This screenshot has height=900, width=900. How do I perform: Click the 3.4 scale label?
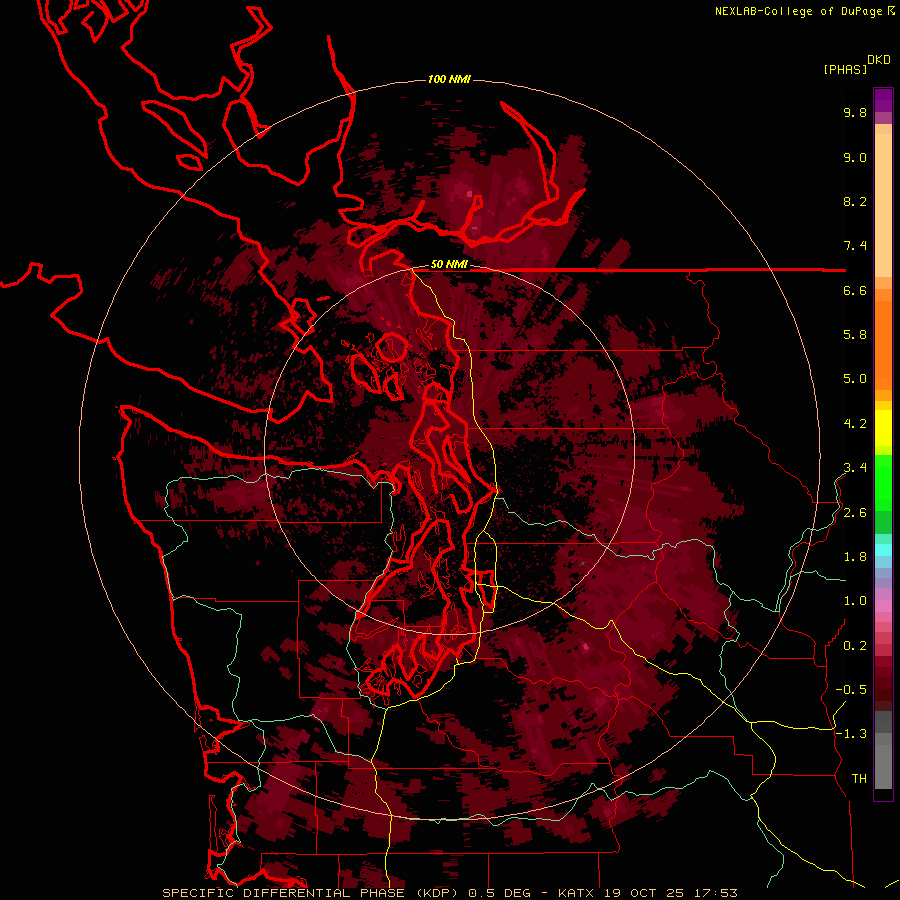pos(855,468)
